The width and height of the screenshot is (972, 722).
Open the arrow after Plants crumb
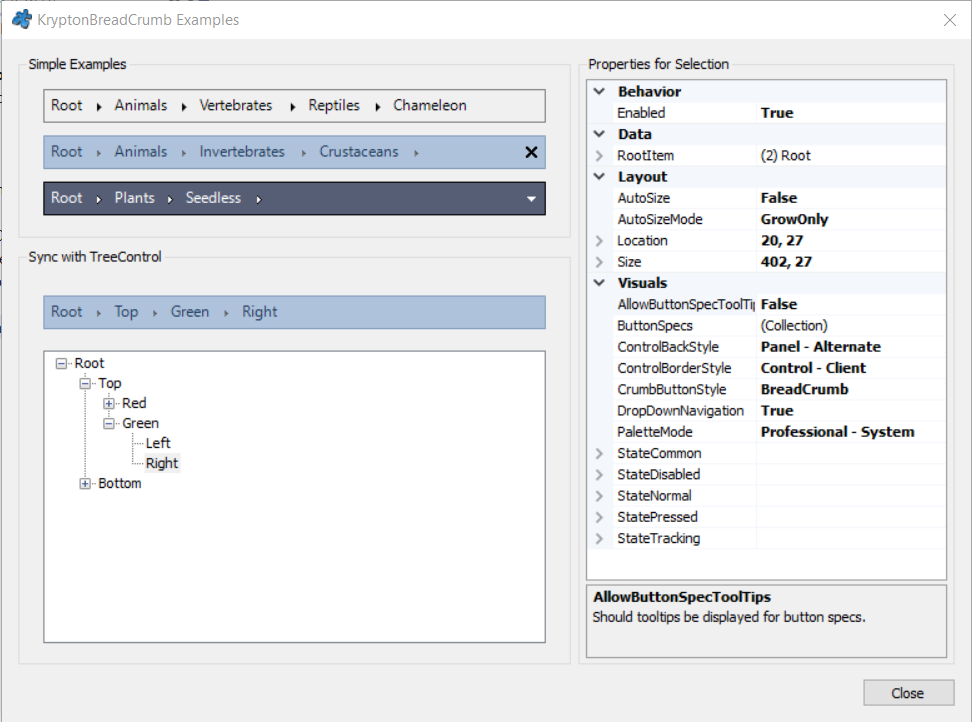(169, 200)
